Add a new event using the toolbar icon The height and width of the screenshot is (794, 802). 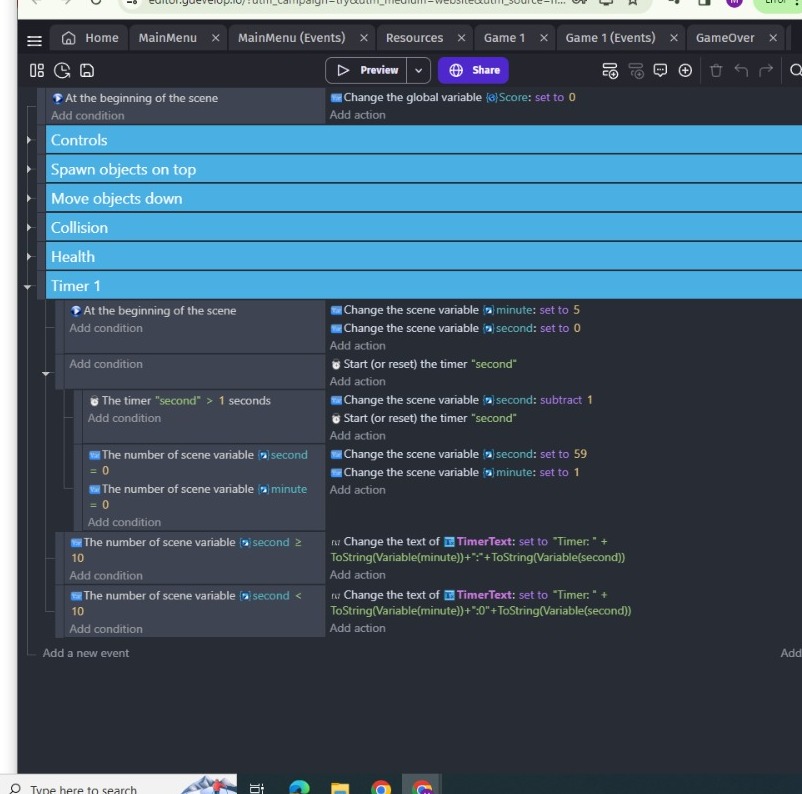609,71
